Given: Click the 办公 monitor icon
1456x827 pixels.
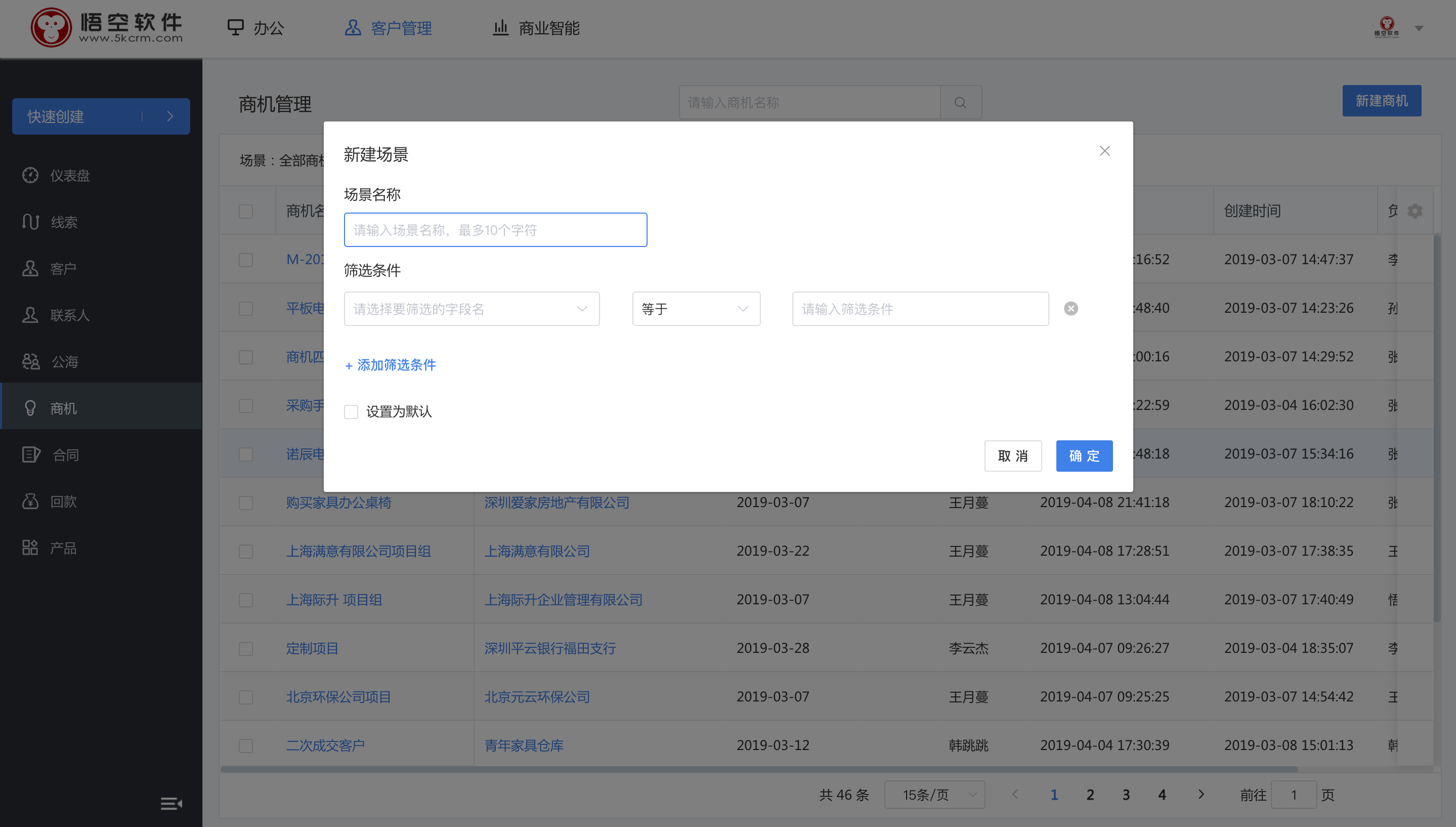Looking at the screenshot, I should pyautogui.click(x=236, y=27).
